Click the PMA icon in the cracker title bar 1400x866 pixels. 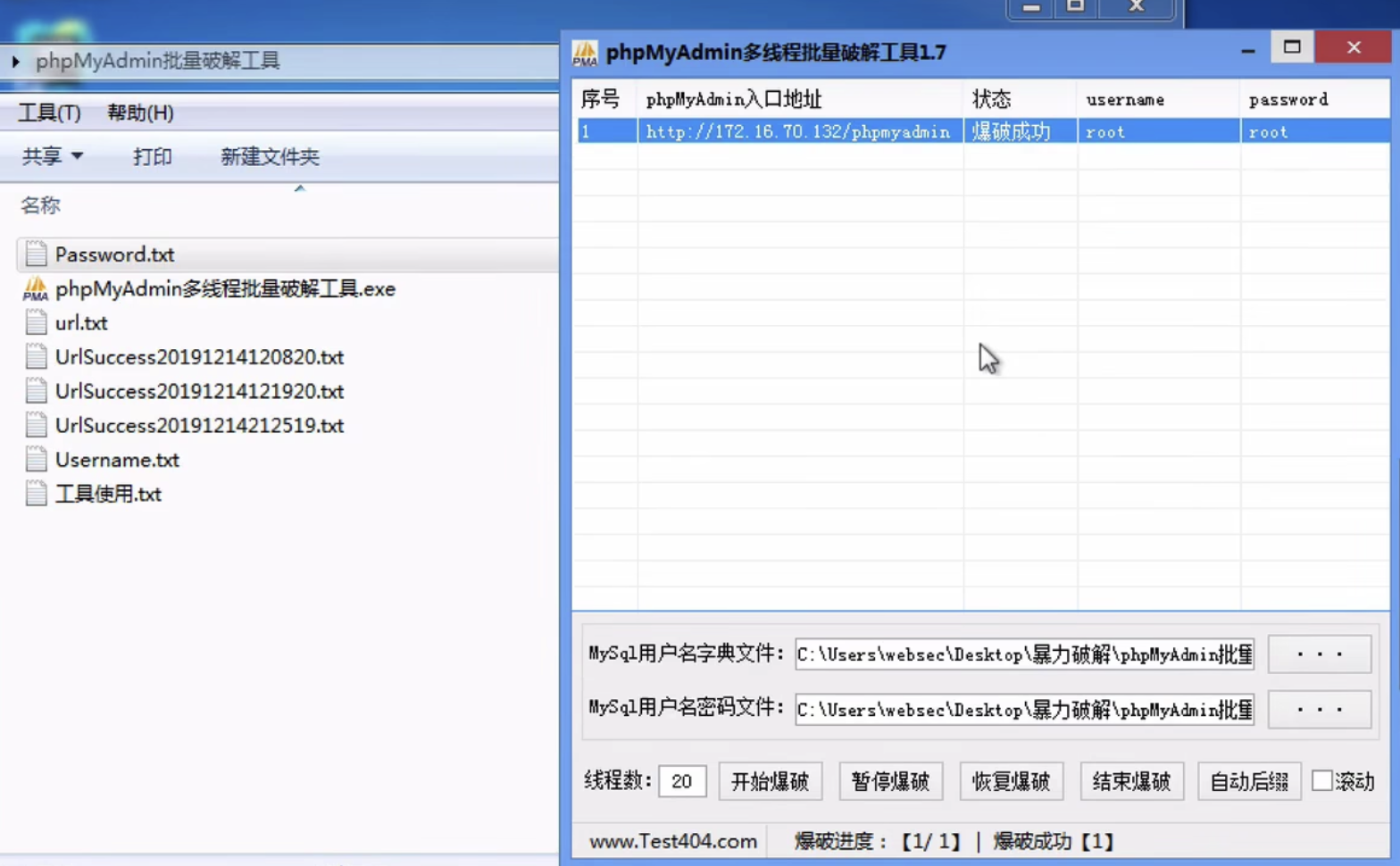tap(585, 54)
